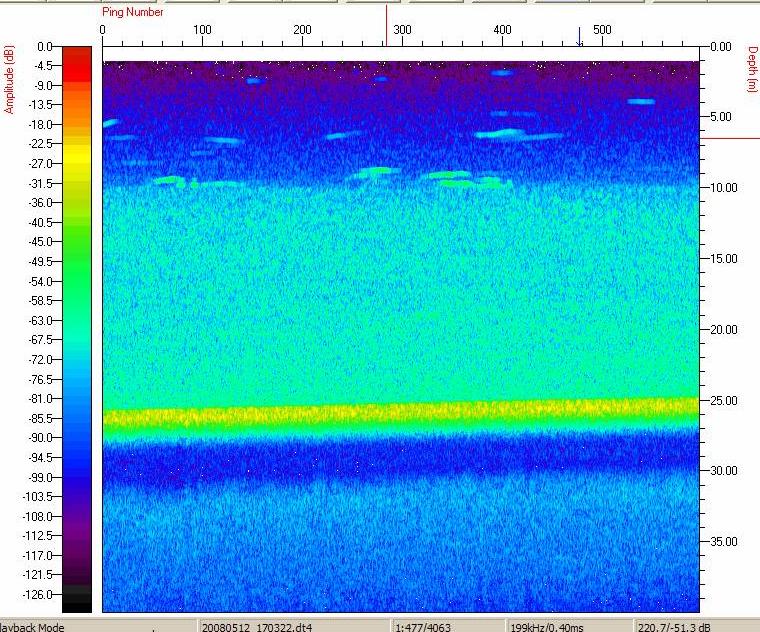Click the Amplitude (dB) axis label
760x632 pixels.
pos(8,78)
